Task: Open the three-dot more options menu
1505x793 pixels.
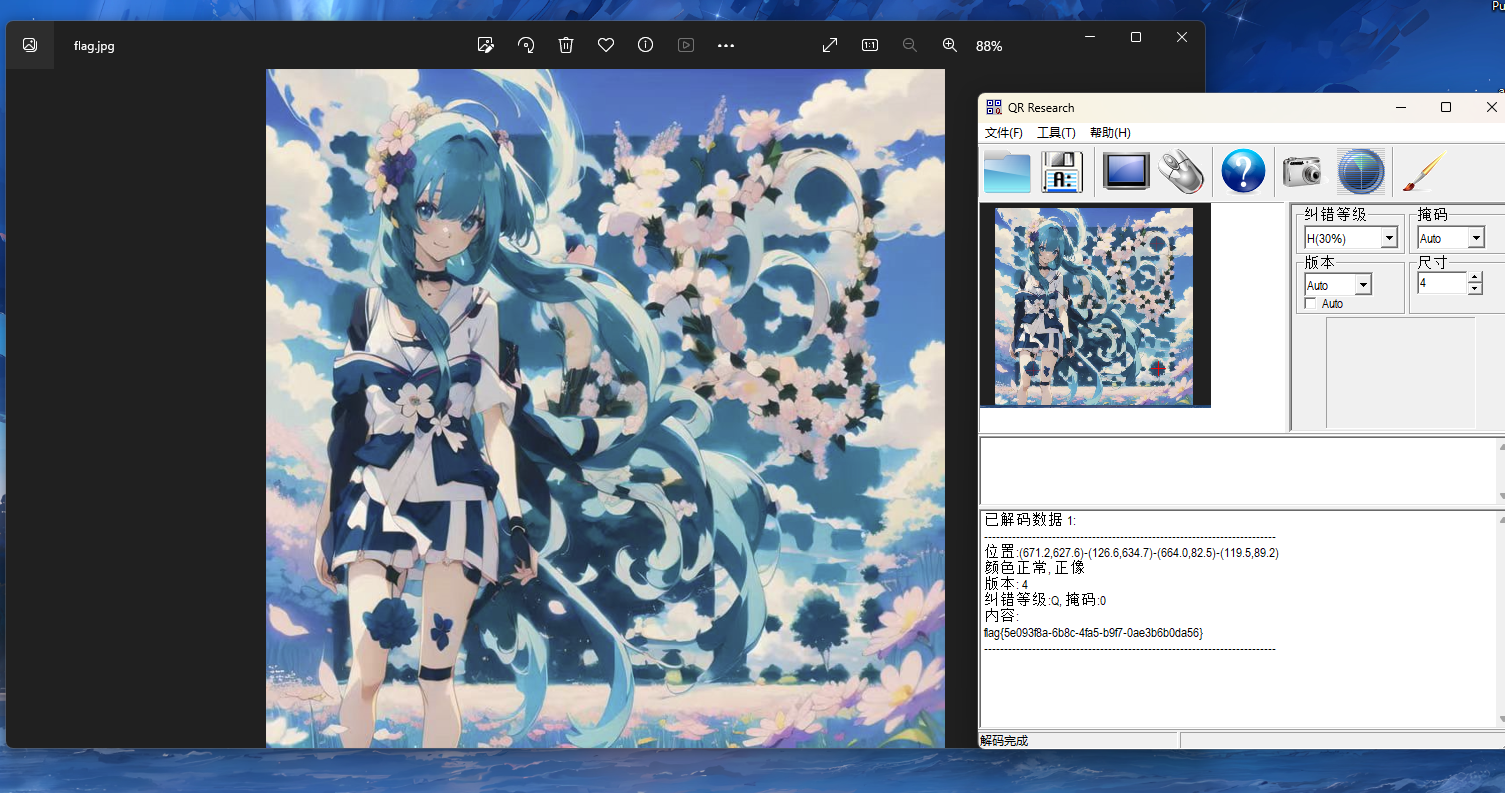Action: point(726,45)
